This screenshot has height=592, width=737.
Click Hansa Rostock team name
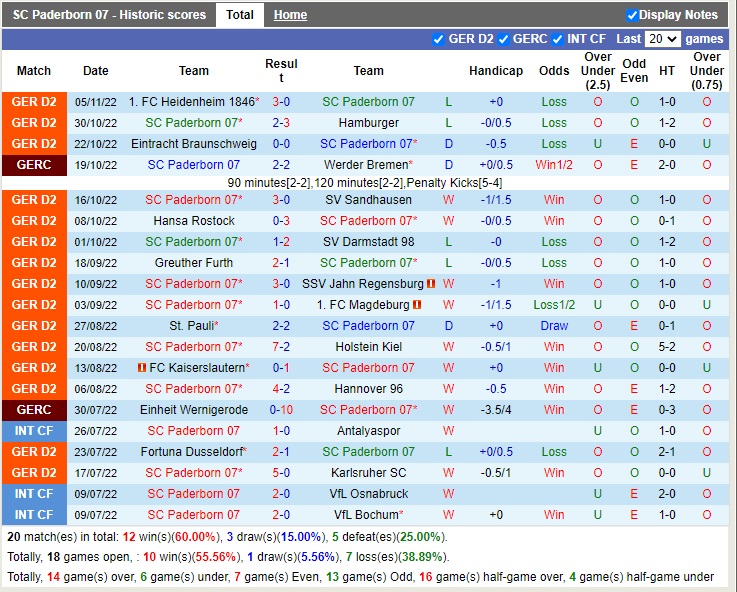point(194,221)
